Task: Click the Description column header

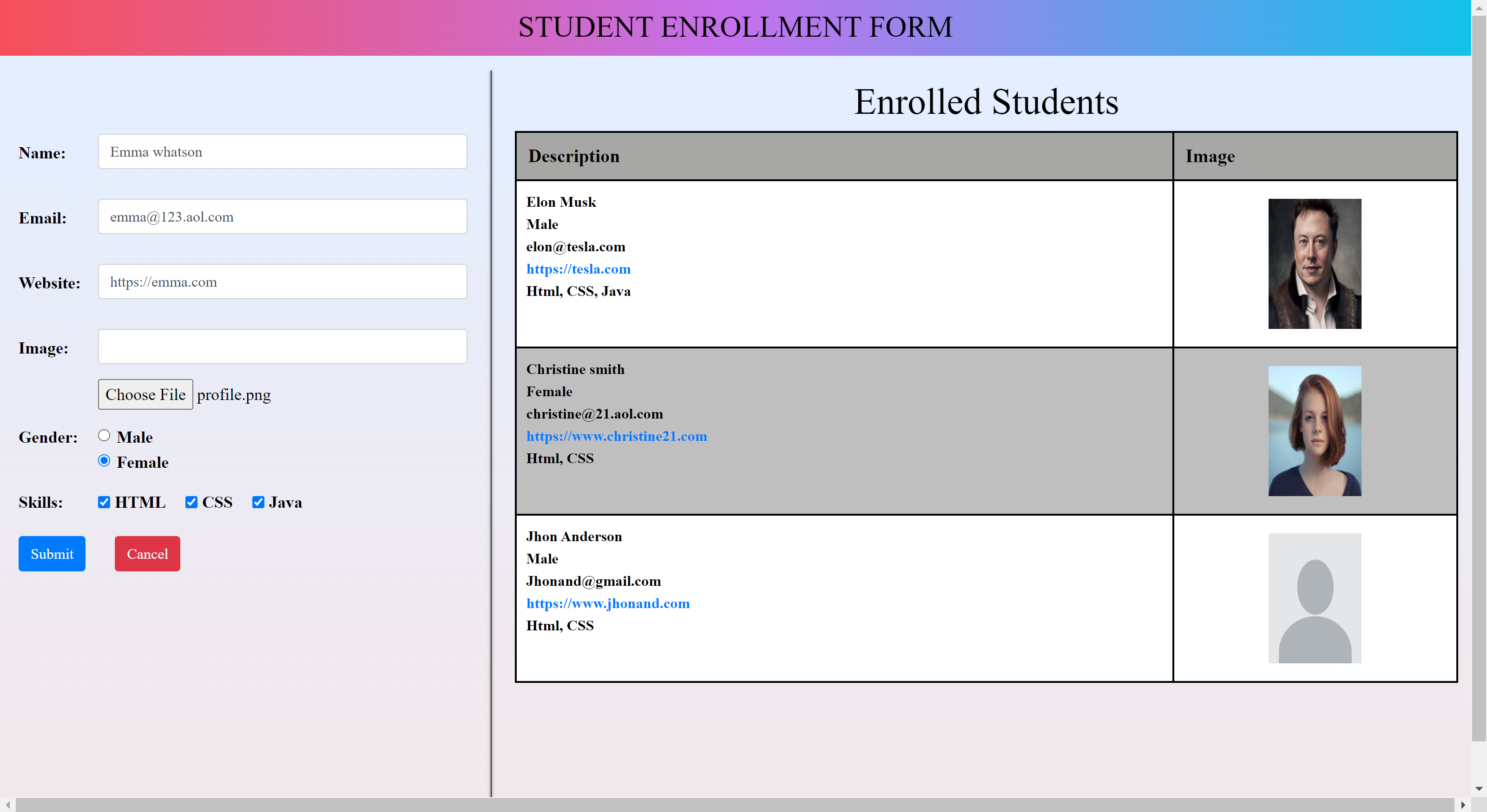Action: tap(573, 156)
